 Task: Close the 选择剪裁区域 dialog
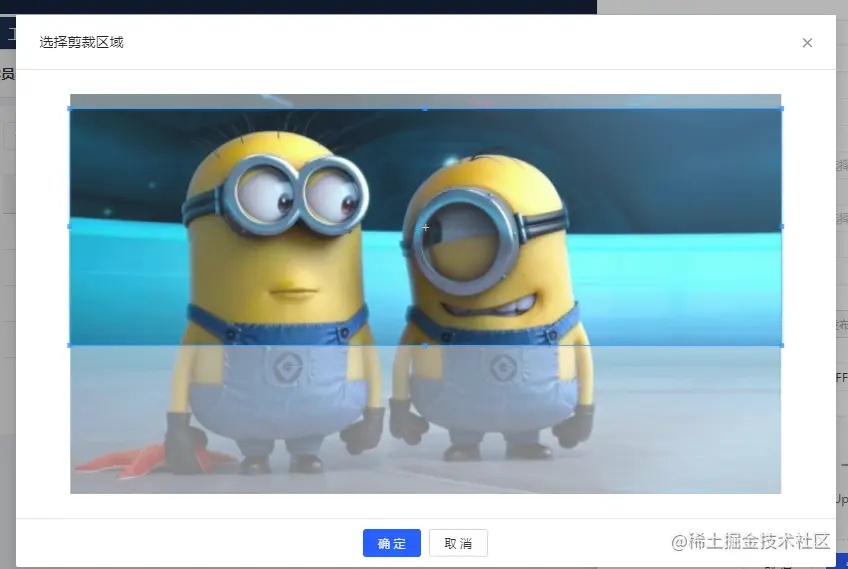[807, 43]
